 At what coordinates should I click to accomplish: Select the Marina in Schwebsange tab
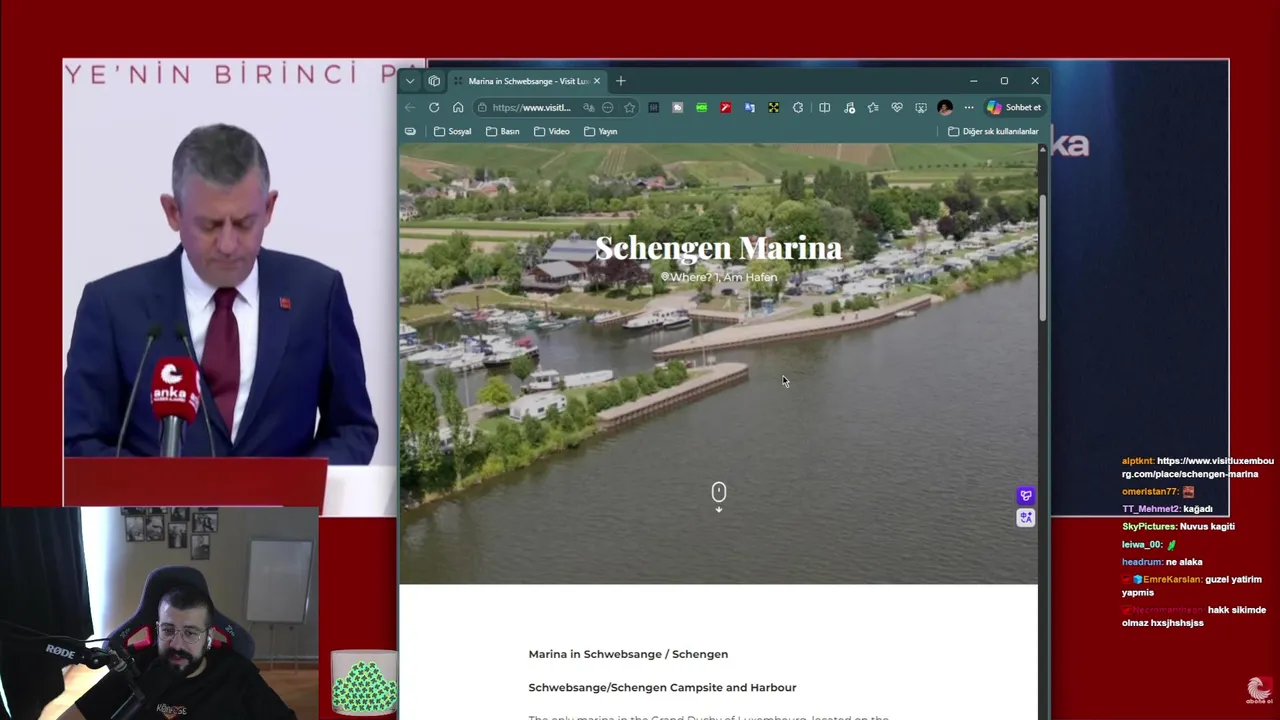coord(527,81)
